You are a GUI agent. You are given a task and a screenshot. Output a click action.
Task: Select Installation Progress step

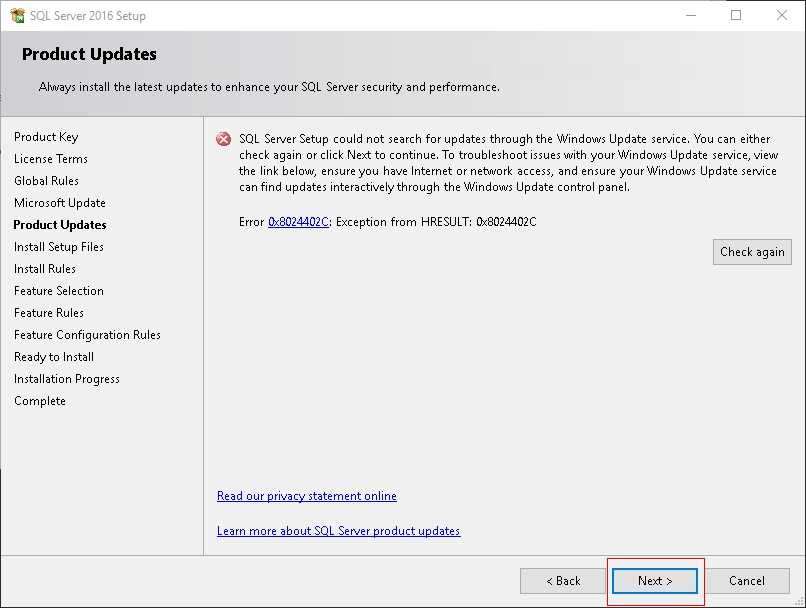tap(67, 379)
